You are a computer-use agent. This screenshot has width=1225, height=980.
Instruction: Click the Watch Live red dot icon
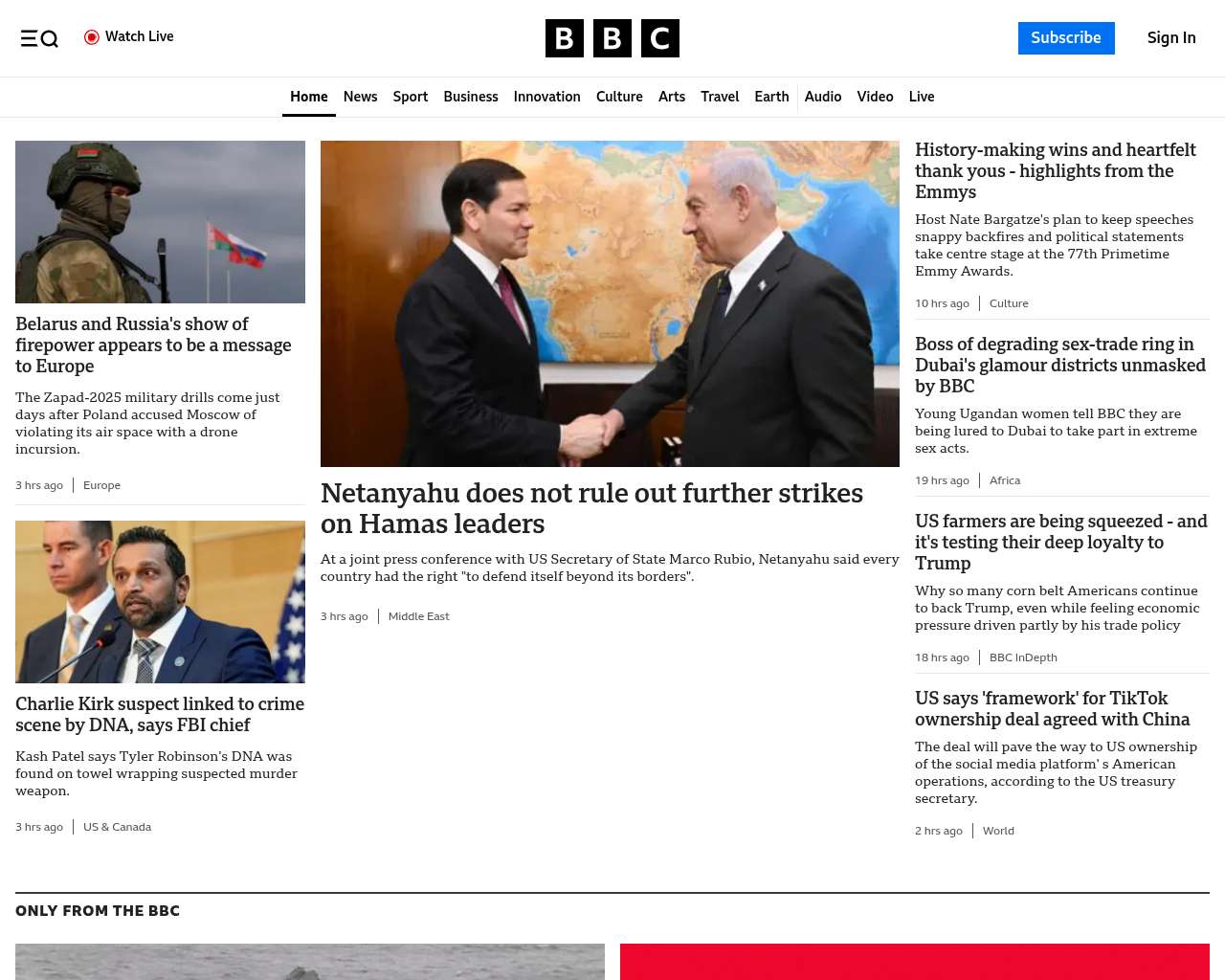pos(92,37)
